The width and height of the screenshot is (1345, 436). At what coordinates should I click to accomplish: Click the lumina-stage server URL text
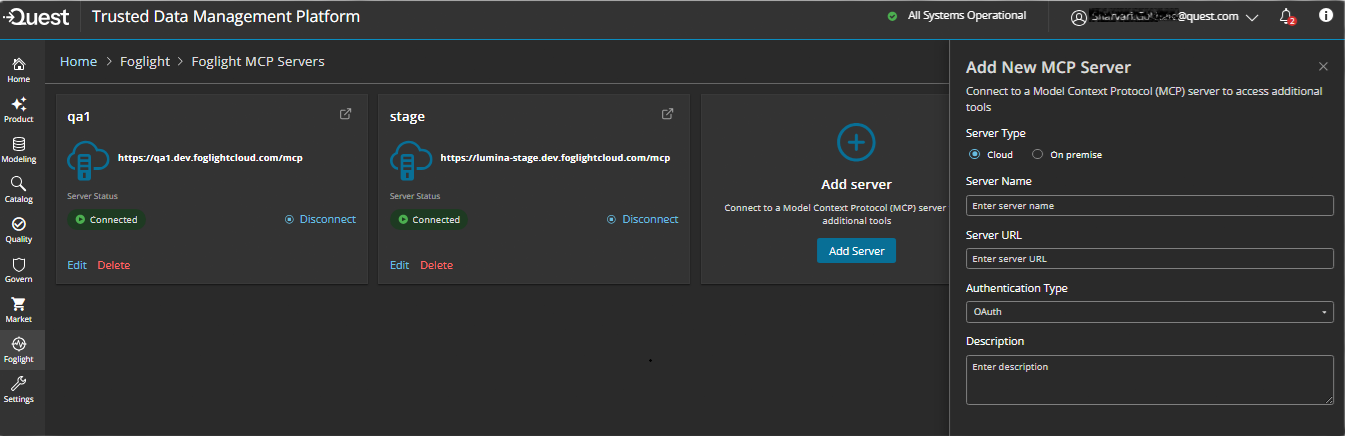point(555,158)
